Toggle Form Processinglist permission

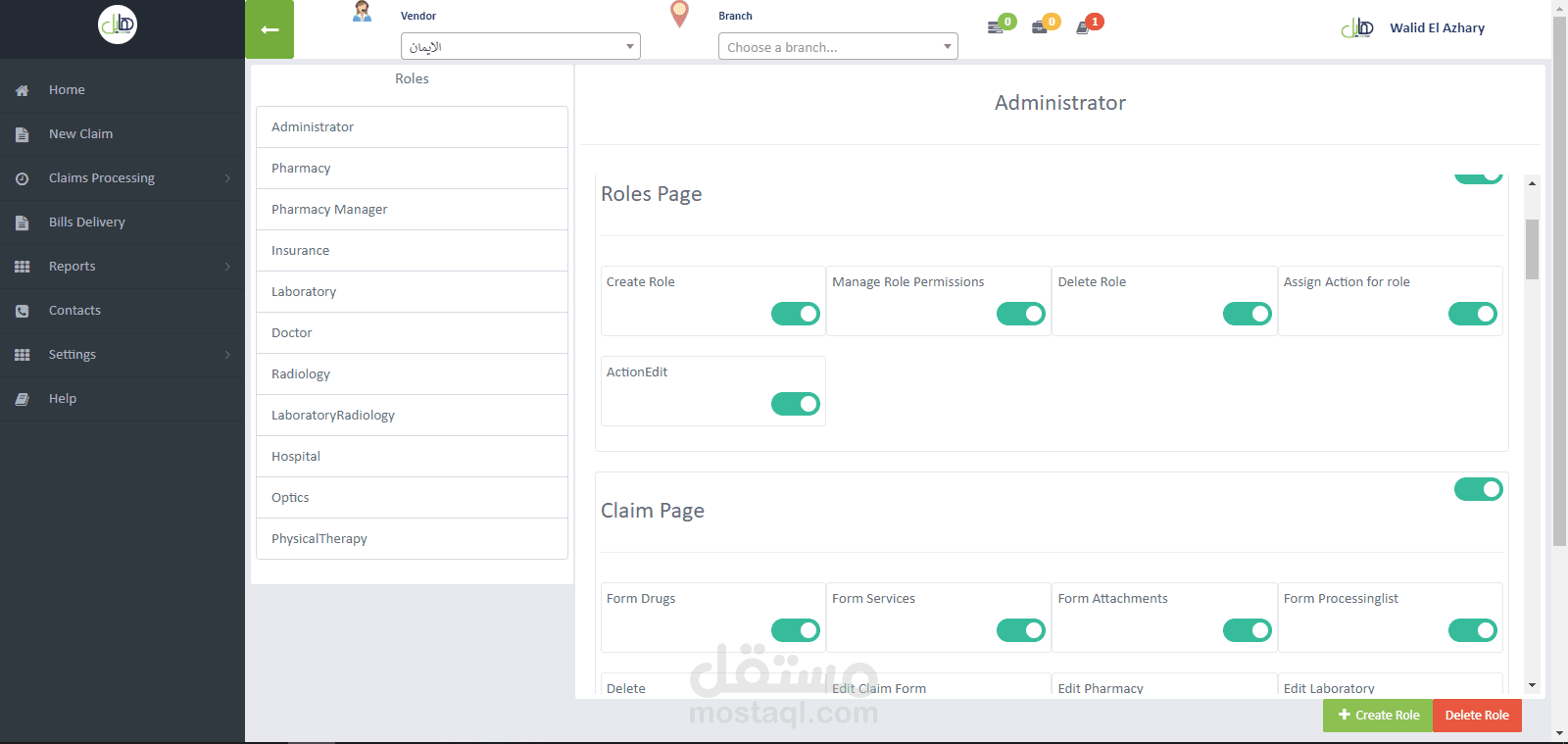(1473, 630)
